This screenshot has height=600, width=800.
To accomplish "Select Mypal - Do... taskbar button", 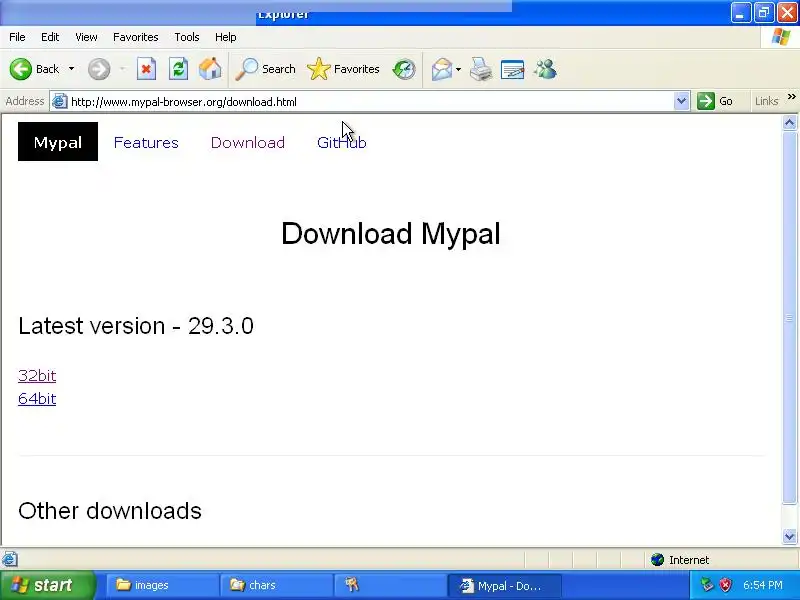I will coord(504,585).
